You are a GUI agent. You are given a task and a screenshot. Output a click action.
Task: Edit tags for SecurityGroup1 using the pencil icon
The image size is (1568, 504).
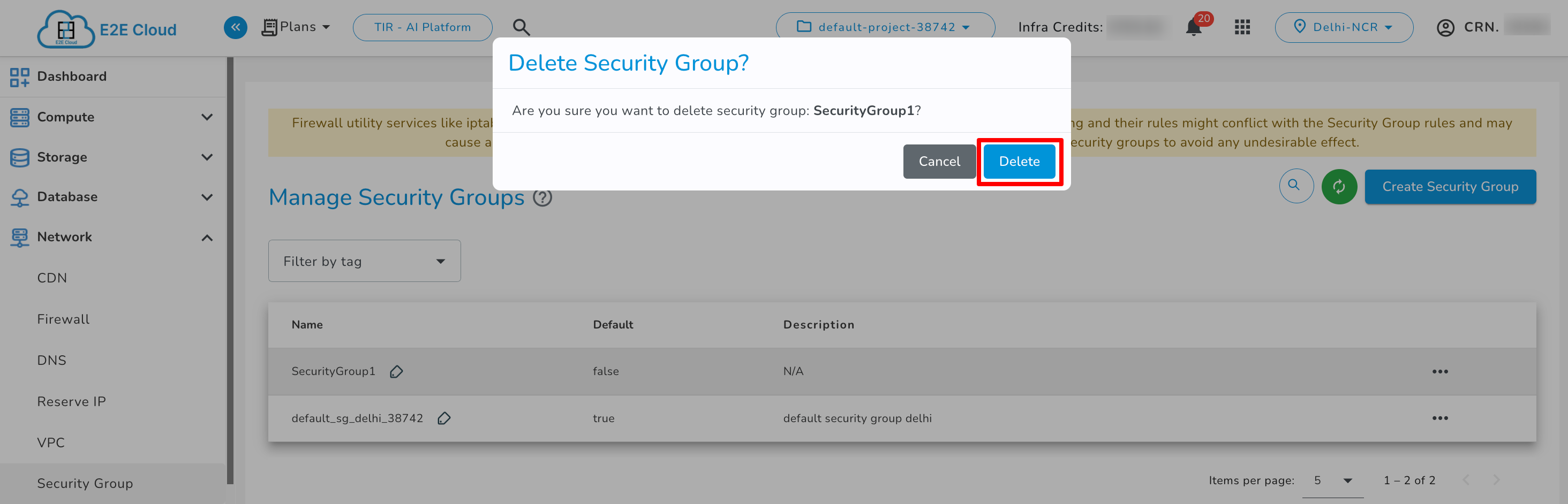(x=396, y=371)
